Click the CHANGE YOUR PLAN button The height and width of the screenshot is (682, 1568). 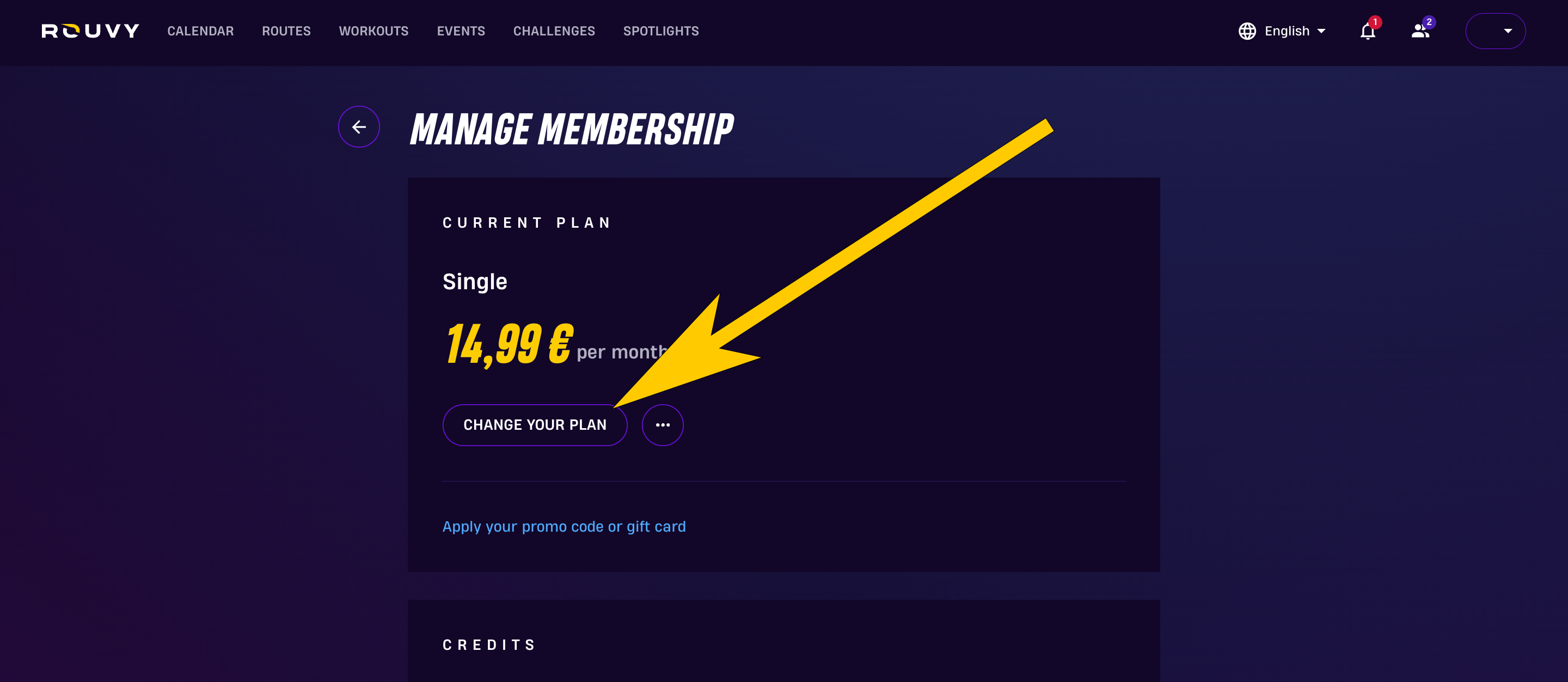click(535, 425)
